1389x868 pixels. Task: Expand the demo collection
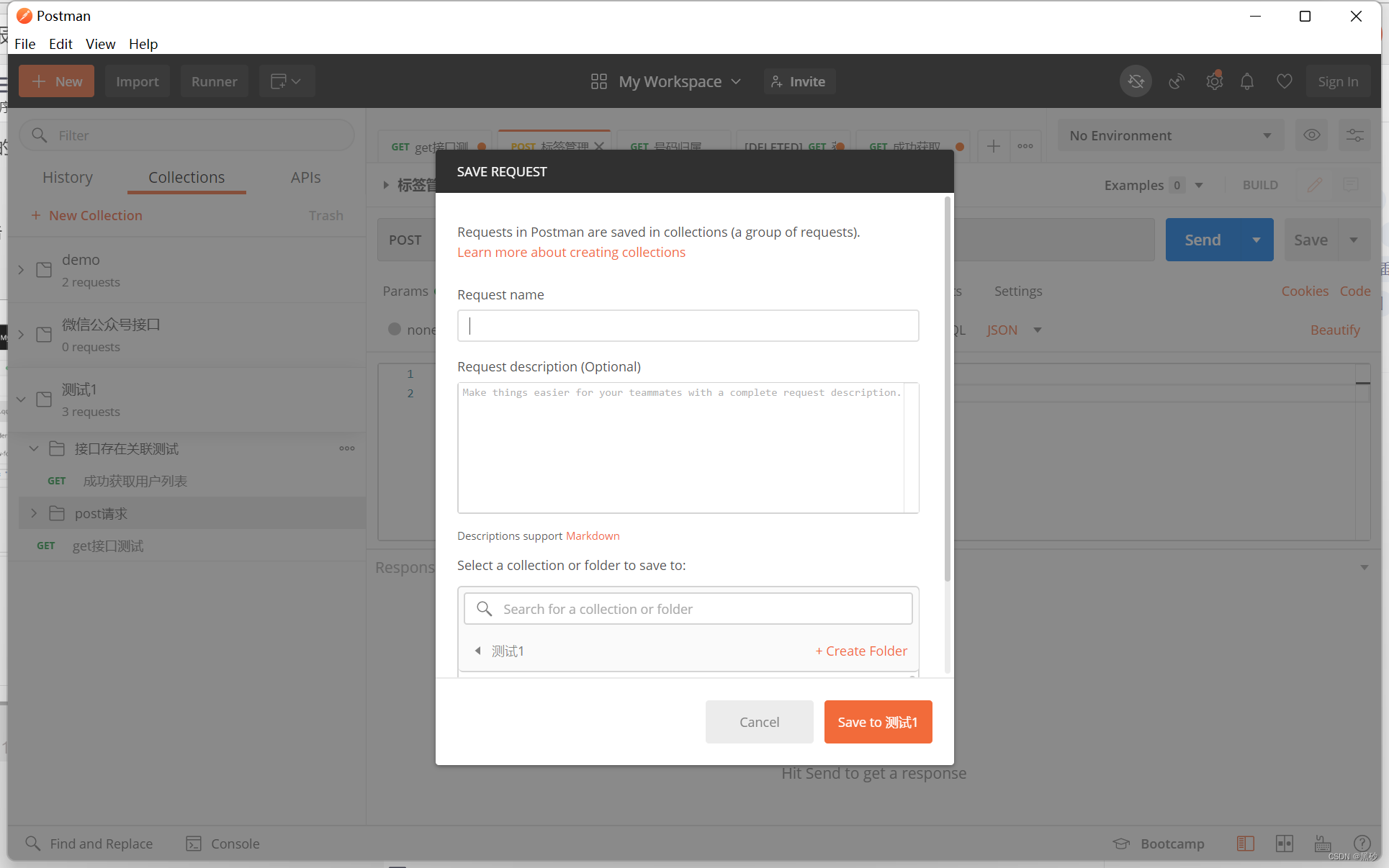[21, 270]
